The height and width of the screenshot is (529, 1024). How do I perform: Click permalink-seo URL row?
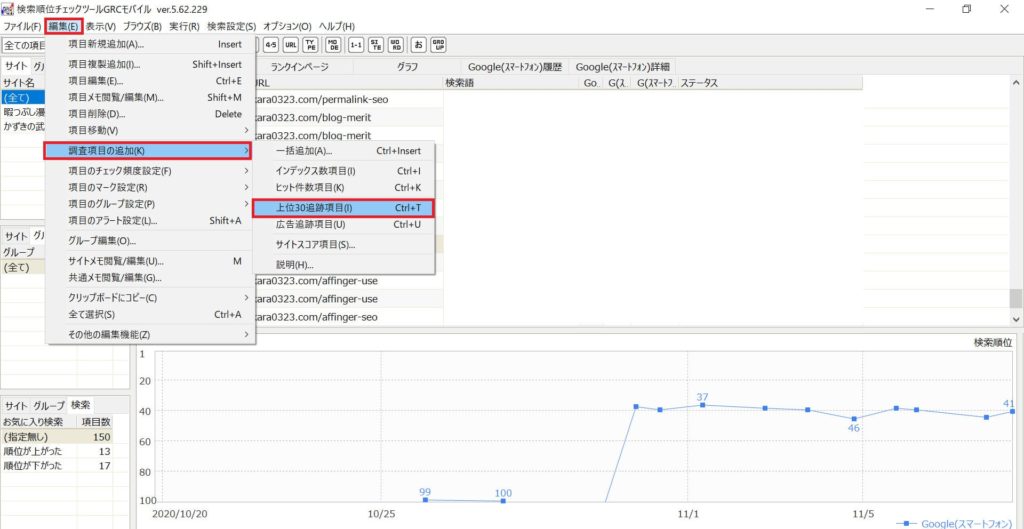(349, 99)
